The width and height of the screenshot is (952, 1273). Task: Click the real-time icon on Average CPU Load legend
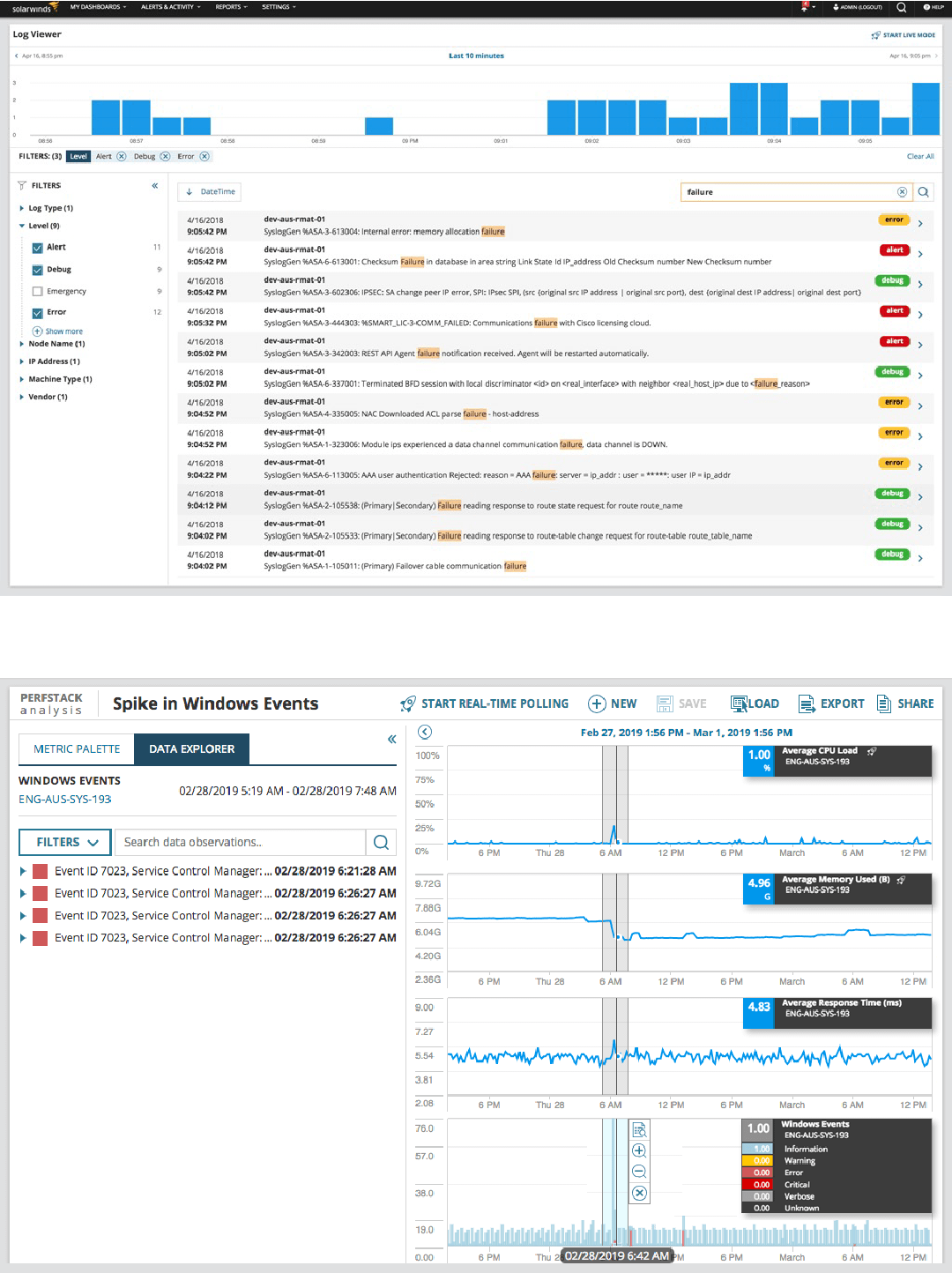[872, 751]
